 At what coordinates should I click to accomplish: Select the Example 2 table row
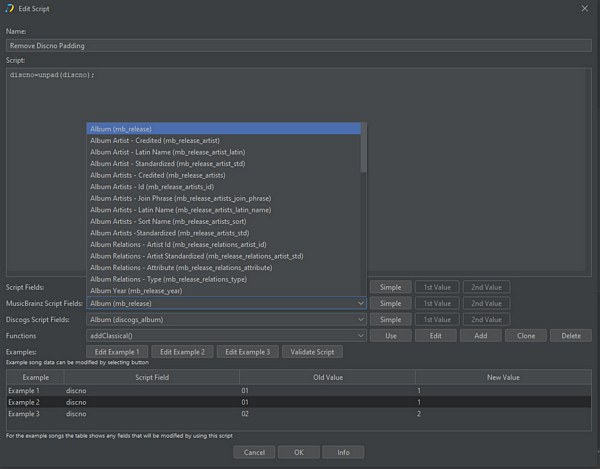pos(298,401)
